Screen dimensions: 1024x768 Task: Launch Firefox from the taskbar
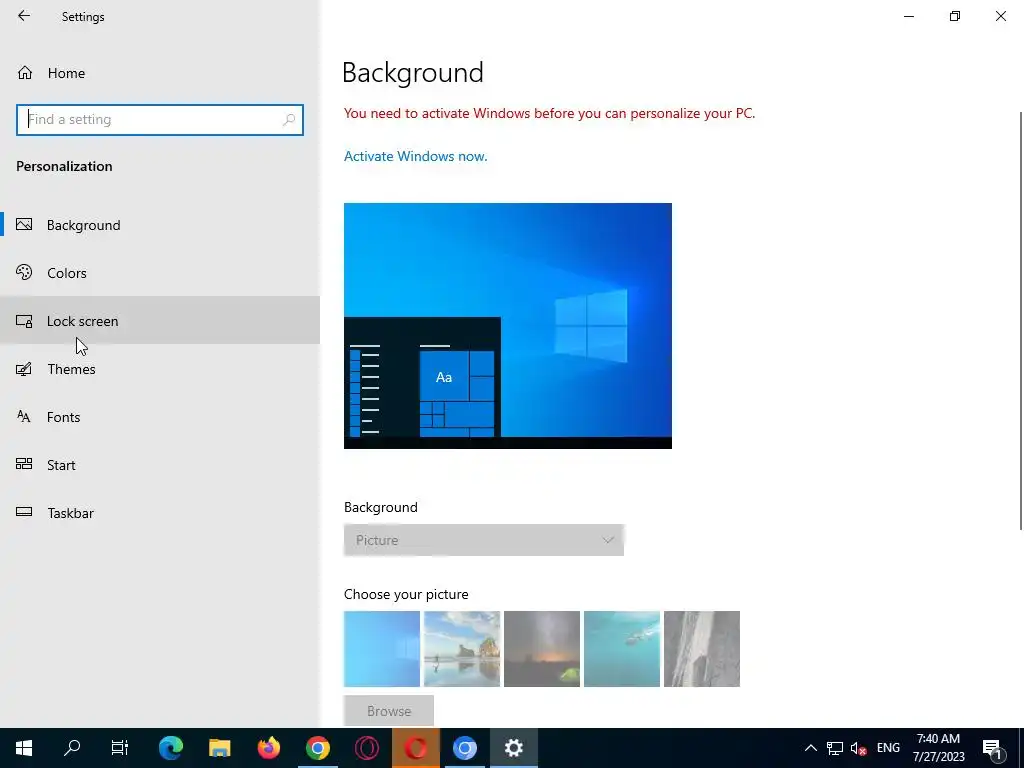pos(269,748)
